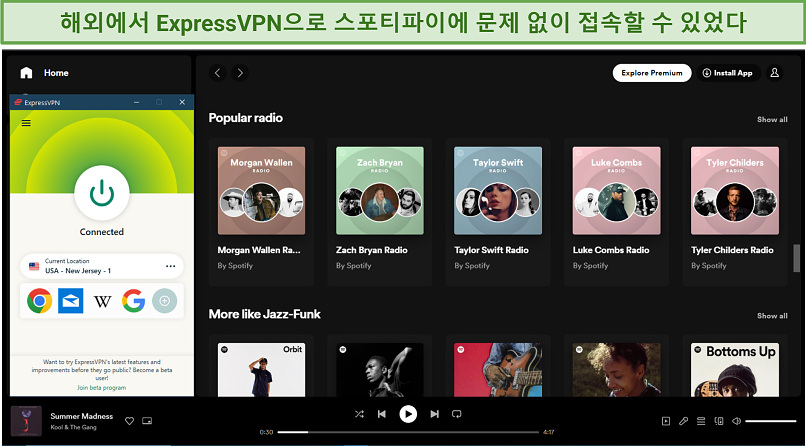Open Morgan Wallen Radio card
The height and width of the screenshot is (447, 806).
(261, 211)
